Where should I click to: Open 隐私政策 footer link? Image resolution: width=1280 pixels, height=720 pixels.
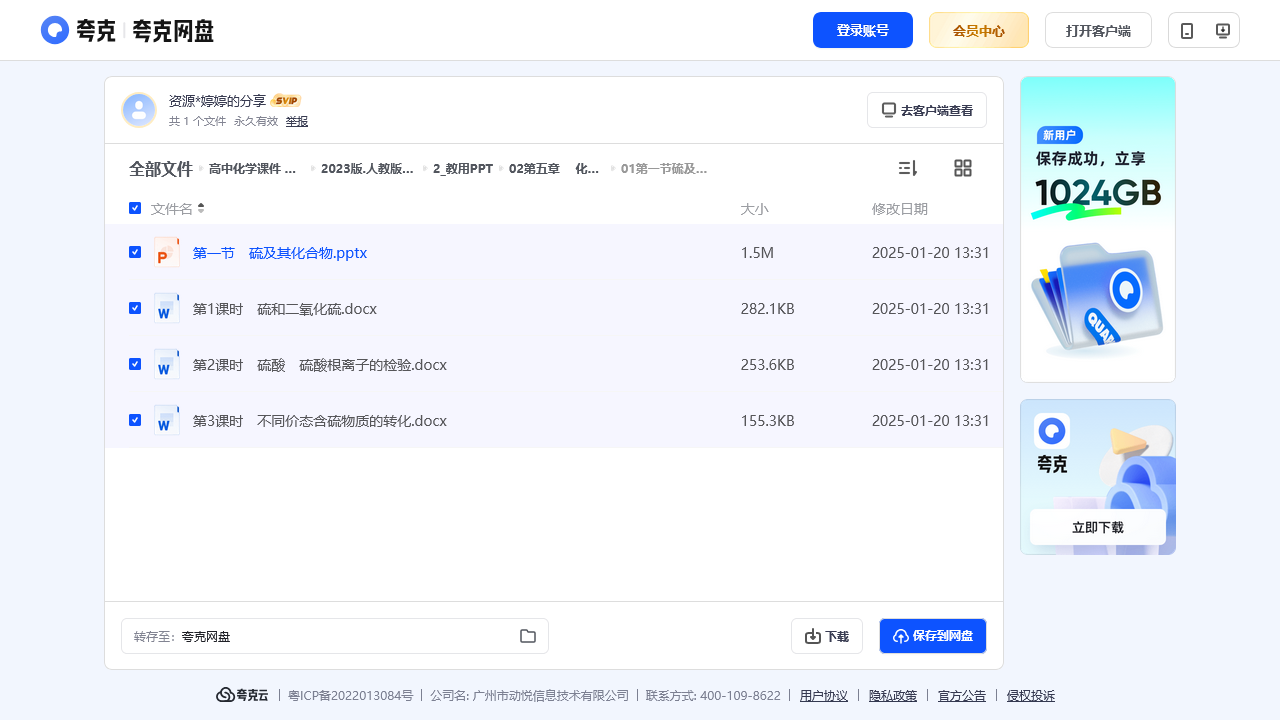click(893, 696)
